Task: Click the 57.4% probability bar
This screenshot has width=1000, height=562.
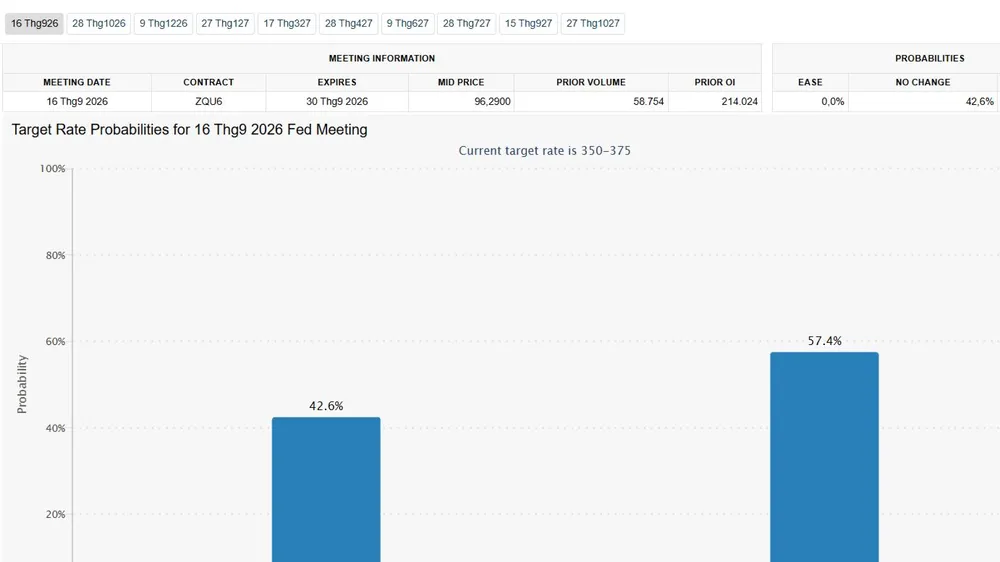Action: point(824,457)
